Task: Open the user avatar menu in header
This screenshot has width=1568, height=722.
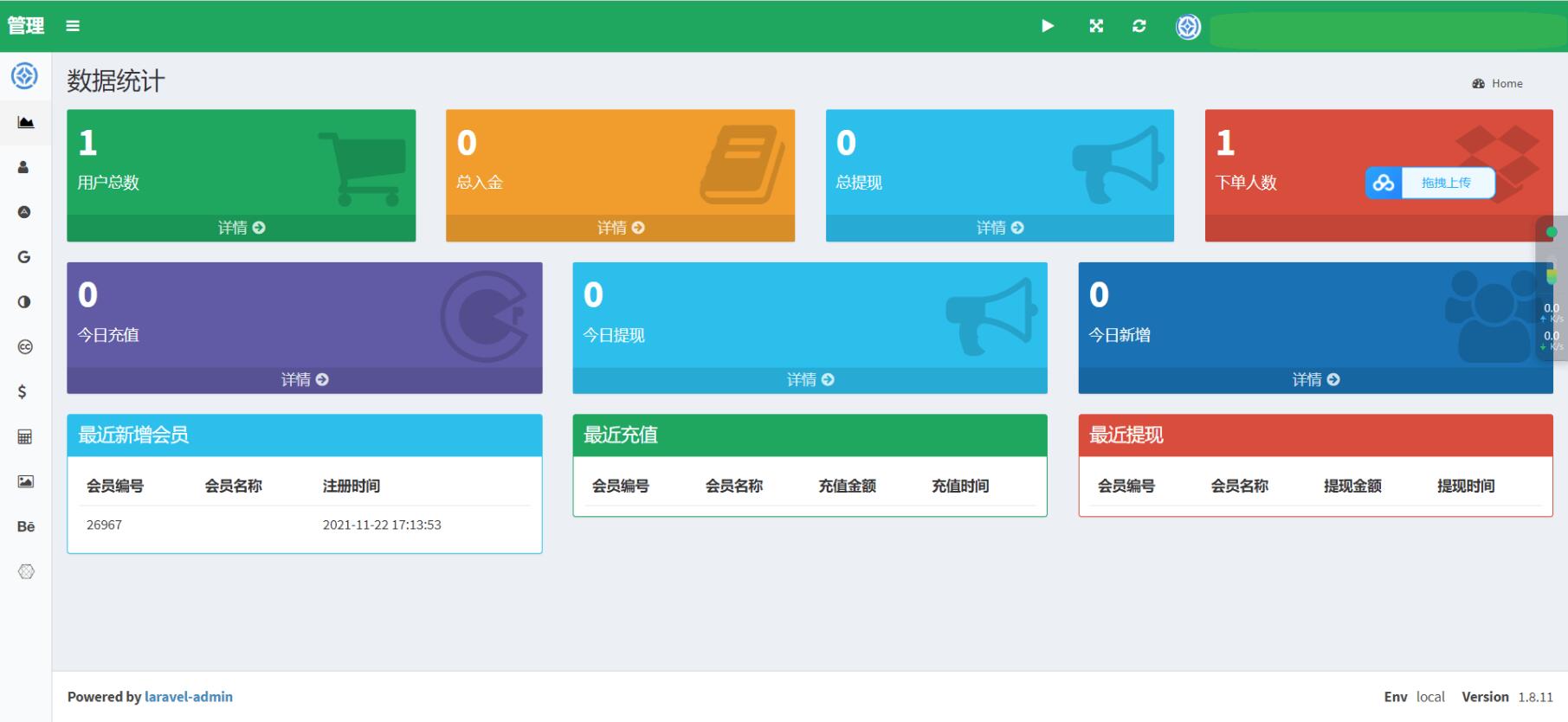Action: coord(1188,27)
